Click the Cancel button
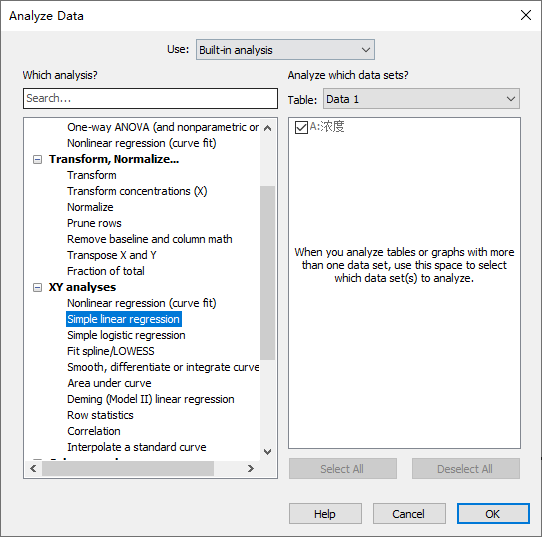Image resolution: width=542 pixels, height=537 pixels. pos(409,514)
